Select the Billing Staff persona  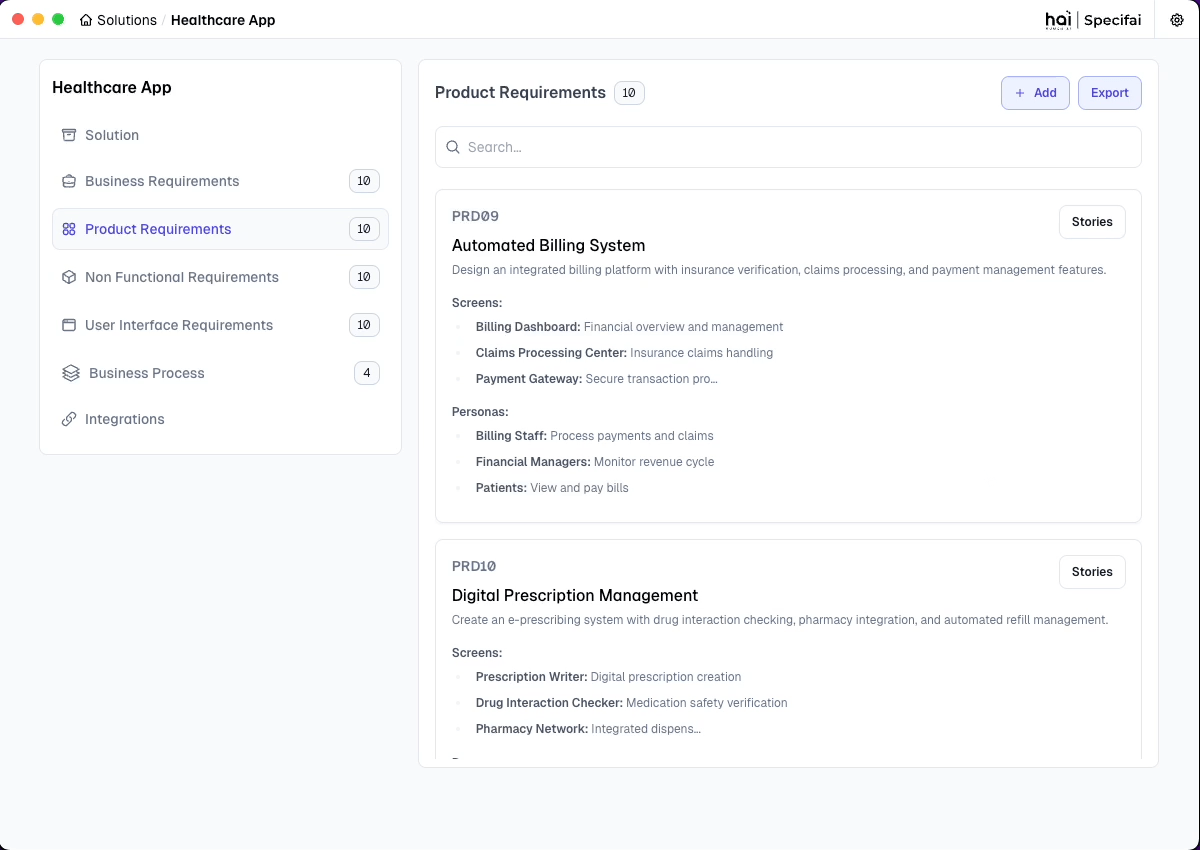595,436
